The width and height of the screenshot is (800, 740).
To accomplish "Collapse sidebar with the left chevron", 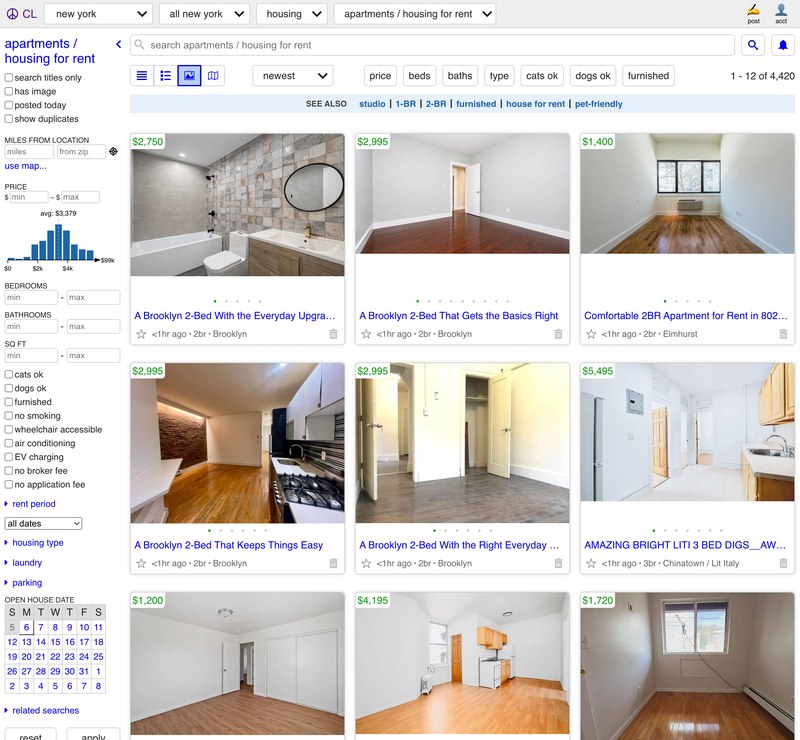I will [119, 44].
